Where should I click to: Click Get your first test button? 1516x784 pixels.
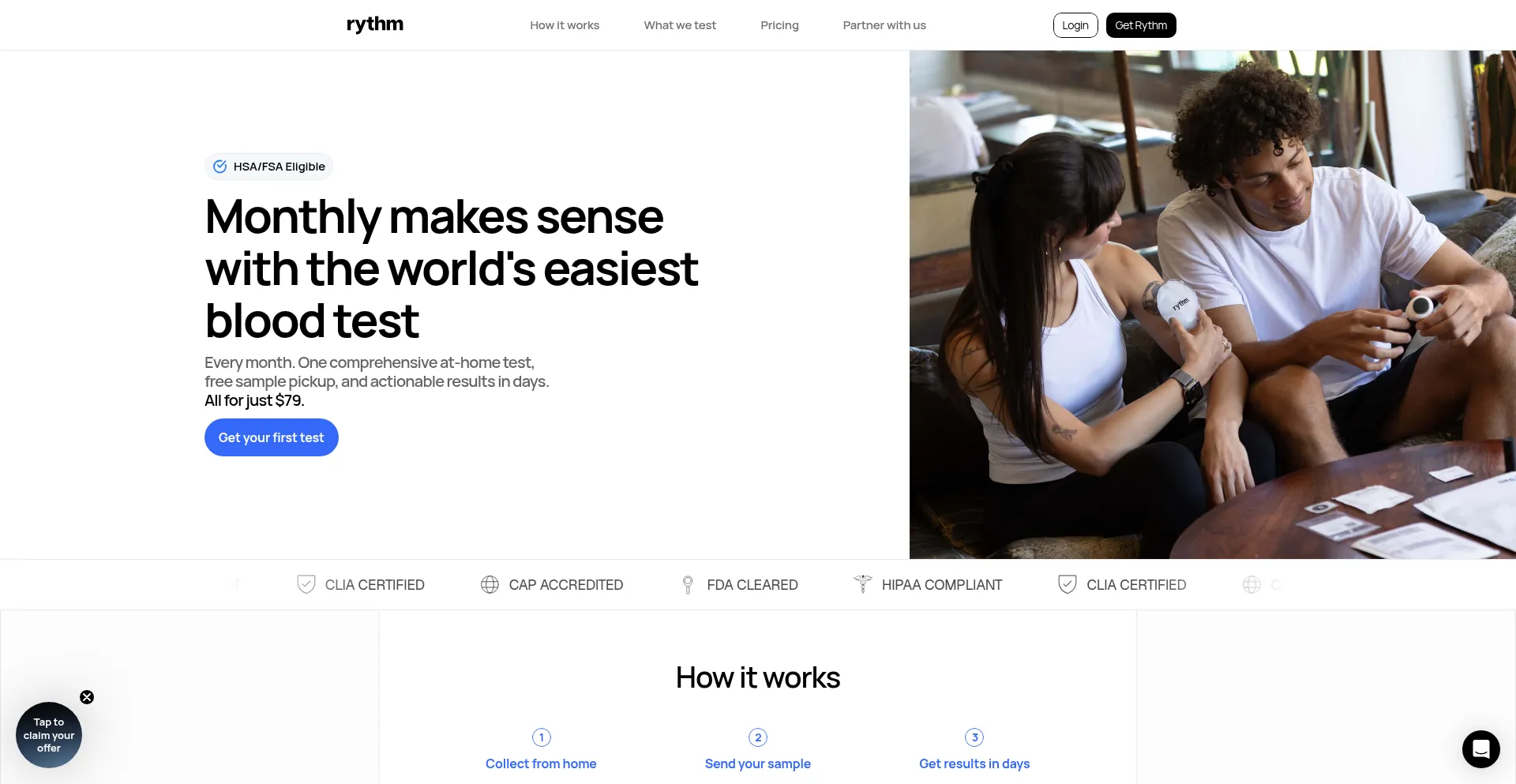(x=272, y=437)
